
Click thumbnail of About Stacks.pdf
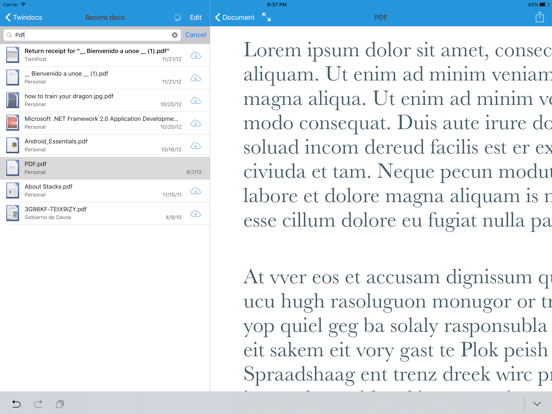click(x=12, y=191)
